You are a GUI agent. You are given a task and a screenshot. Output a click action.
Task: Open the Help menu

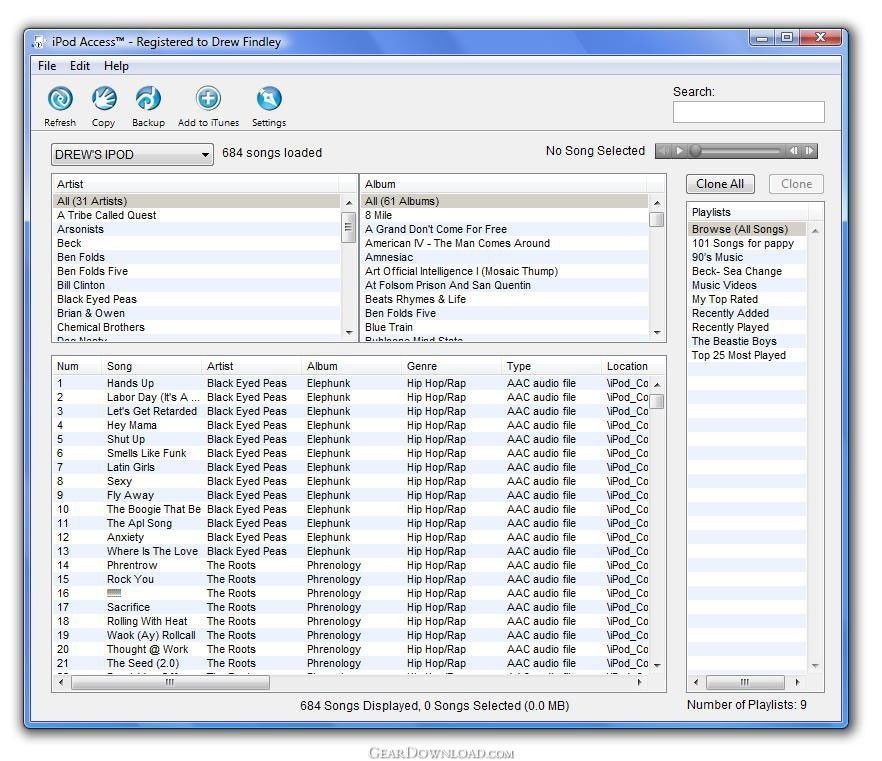(116, 66)
